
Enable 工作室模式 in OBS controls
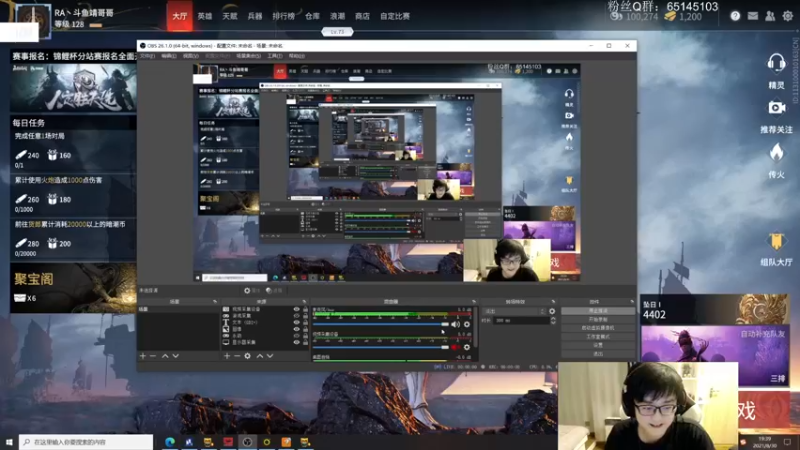click(598, 337)
